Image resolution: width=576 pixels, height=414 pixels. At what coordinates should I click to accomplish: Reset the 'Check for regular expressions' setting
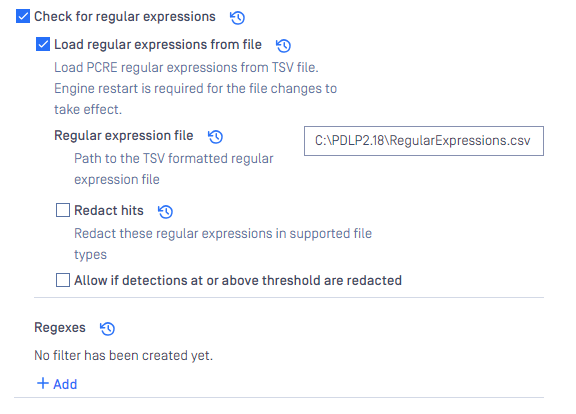(237, 17)
